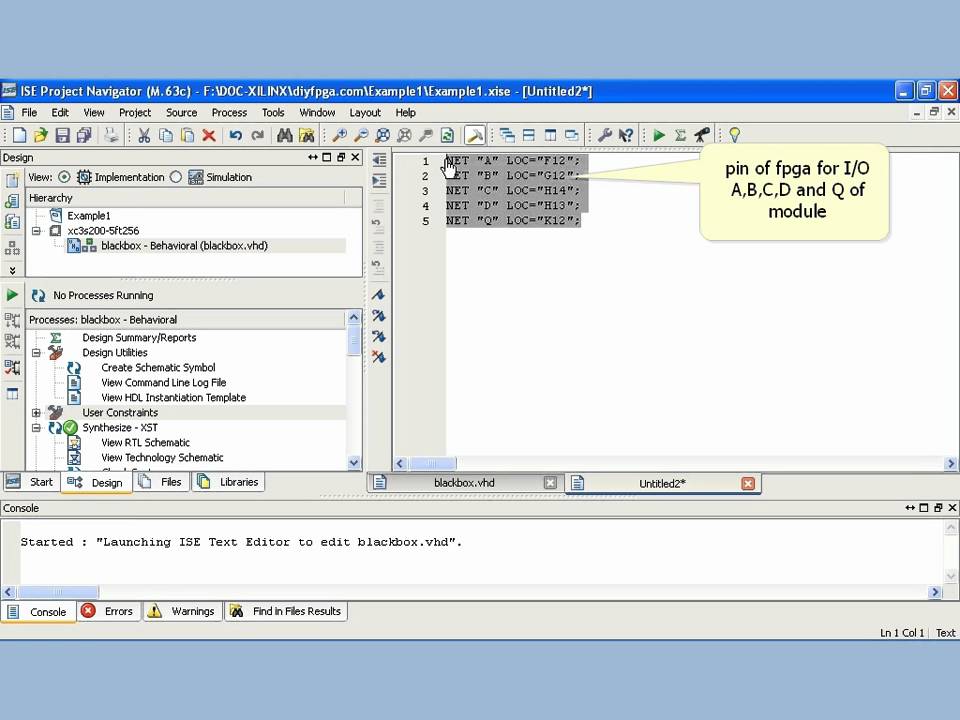Close the Design panel
This screenshot has width=960, height=720.
pyautogui.click(x=355, y=157)
